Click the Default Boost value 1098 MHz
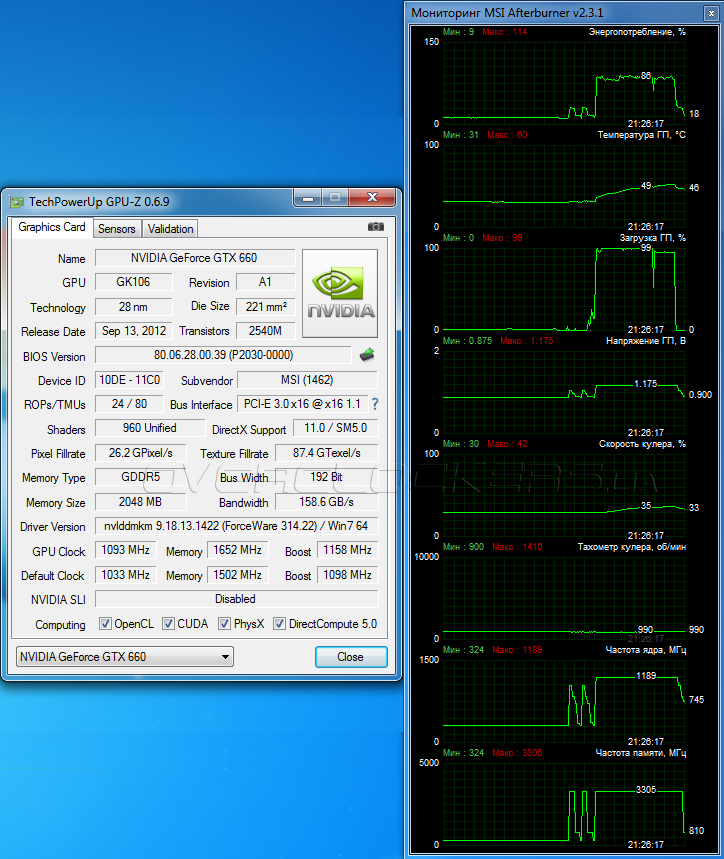 pos(348,575)
